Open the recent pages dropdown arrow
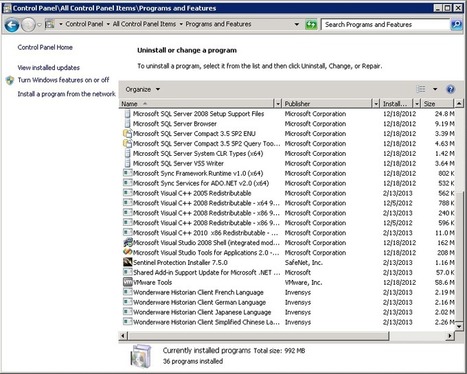The image size is (467, 374). click(39, 25)
